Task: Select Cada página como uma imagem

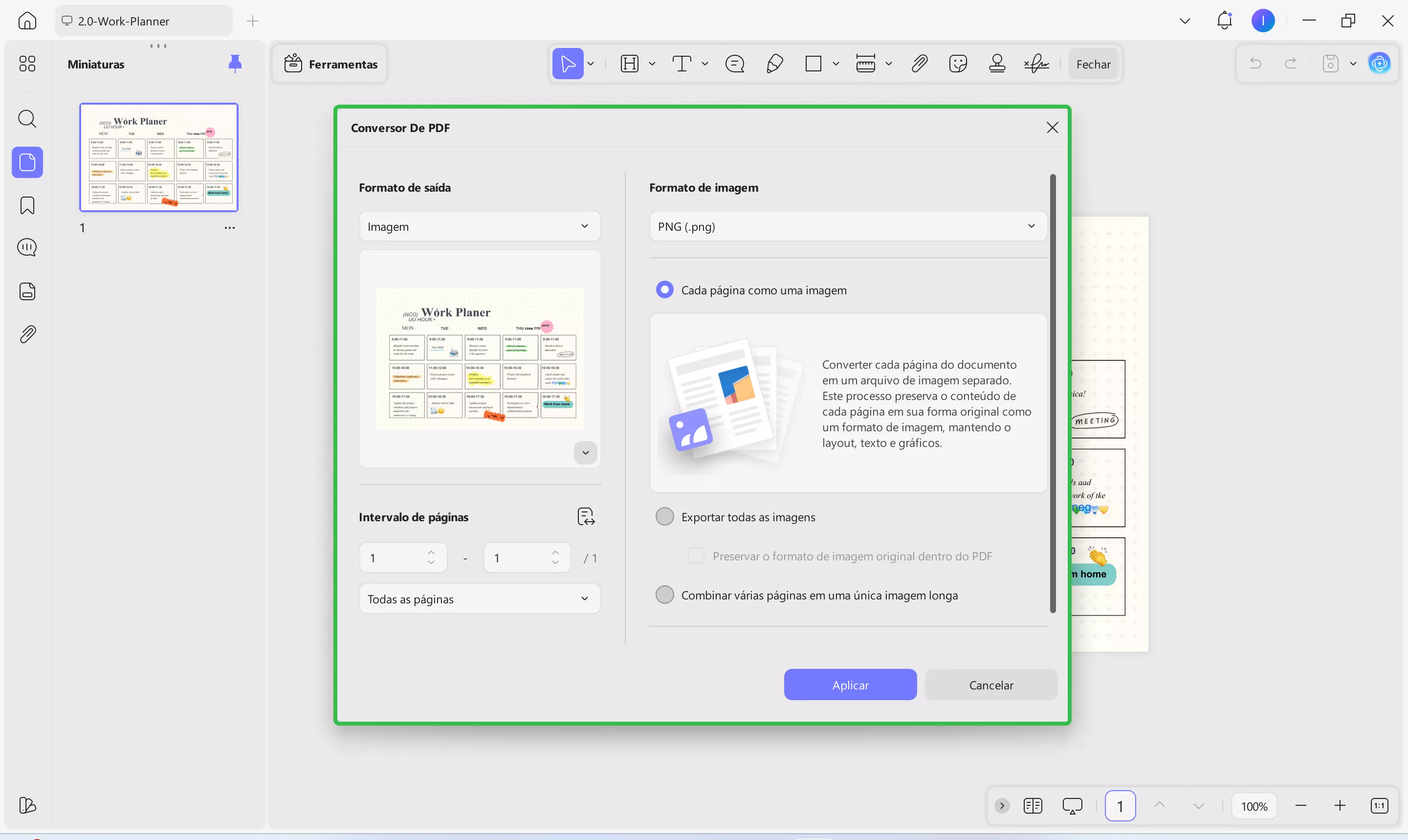Action: [x=664, y=289]
